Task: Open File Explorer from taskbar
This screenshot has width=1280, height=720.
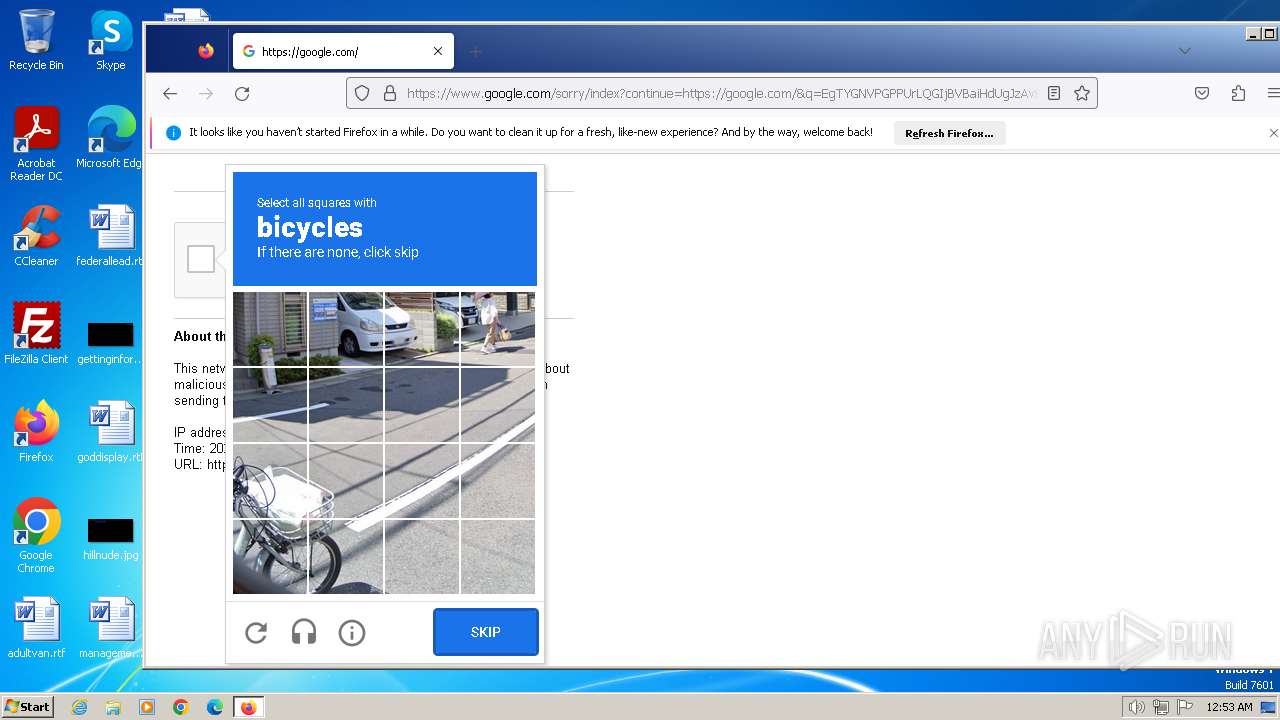Action: point(113,707)
